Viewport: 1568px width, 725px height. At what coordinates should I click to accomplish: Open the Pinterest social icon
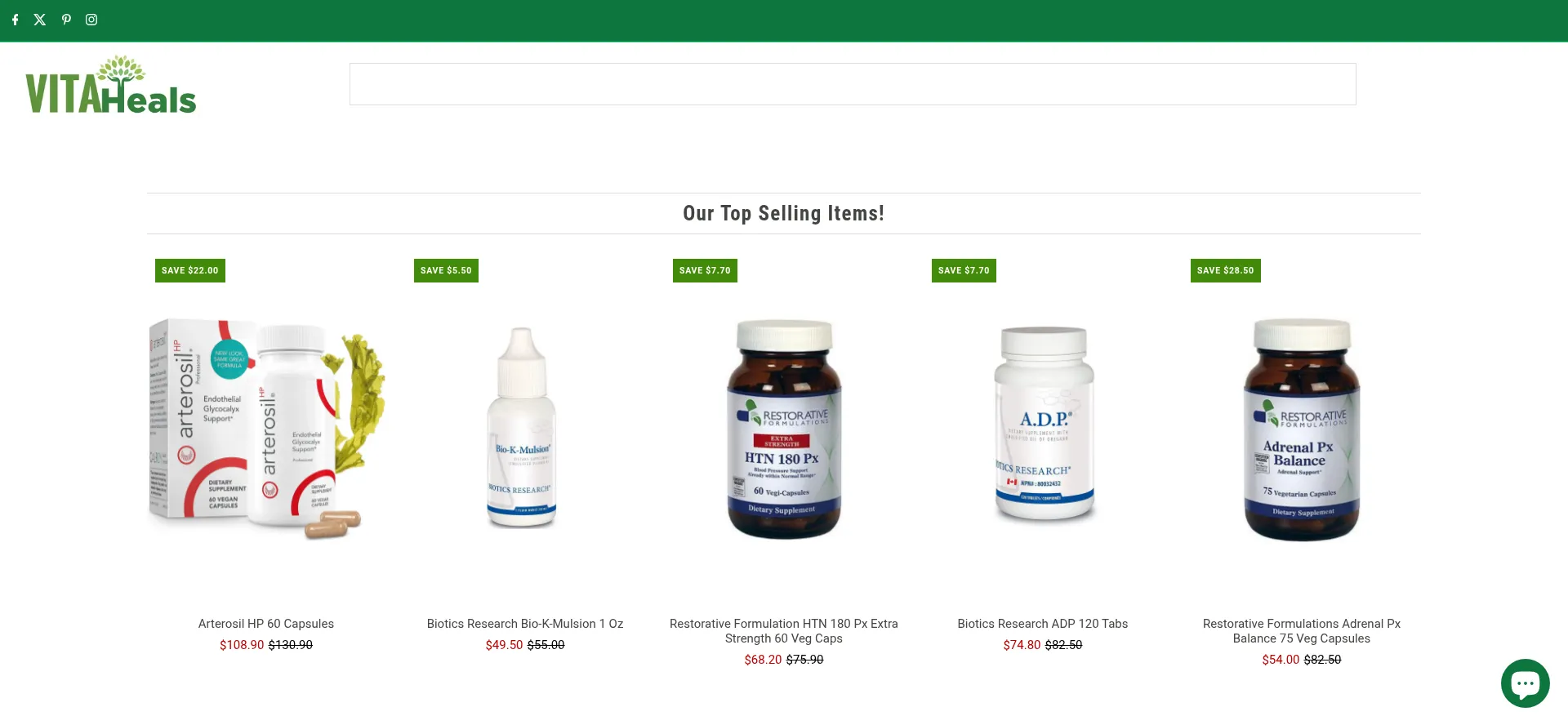pyautogui.click(x=66, y=20)
